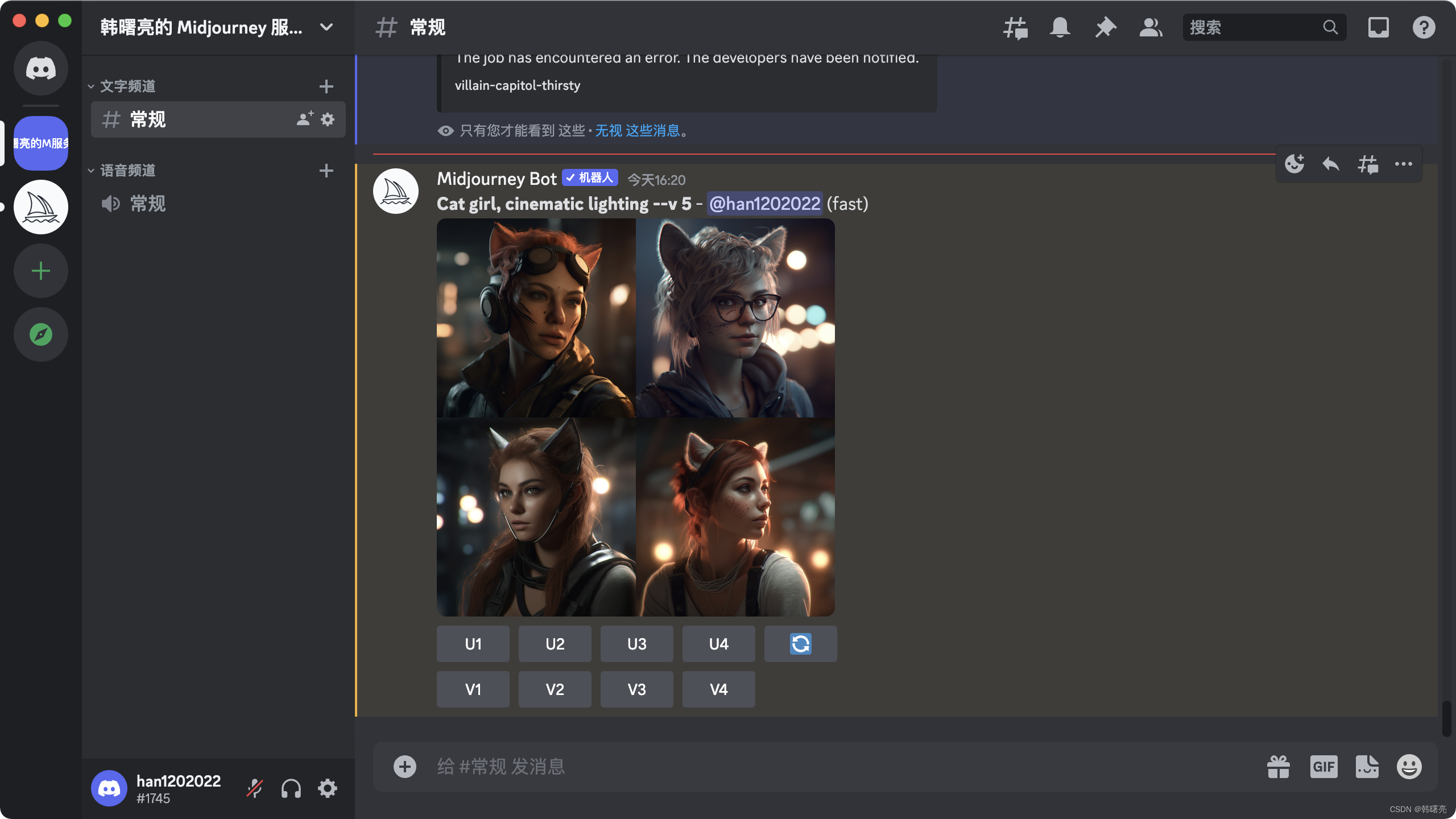
Task: Click the 无视 这些消息 dismiss link
Action: click(x=637, y=131)
